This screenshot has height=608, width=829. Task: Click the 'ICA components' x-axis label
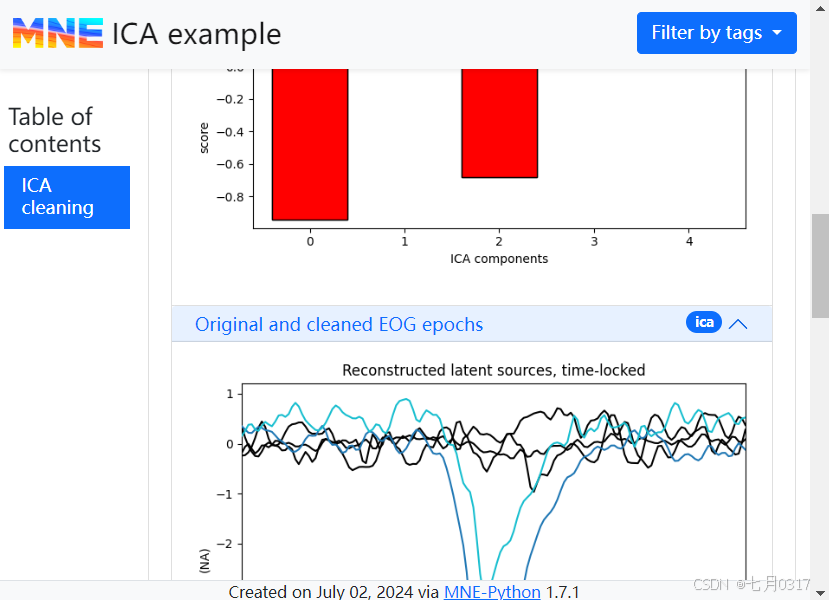499,259
